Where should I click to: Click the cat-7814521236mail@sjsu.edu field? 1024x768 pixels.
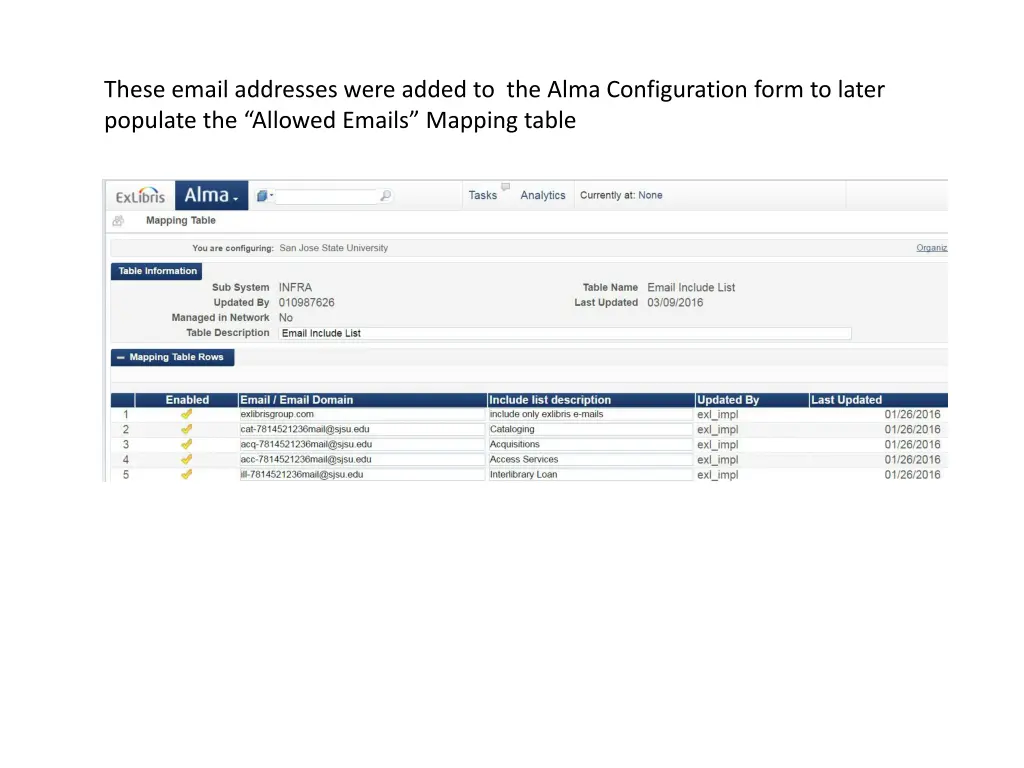click(x=362, y=429)
